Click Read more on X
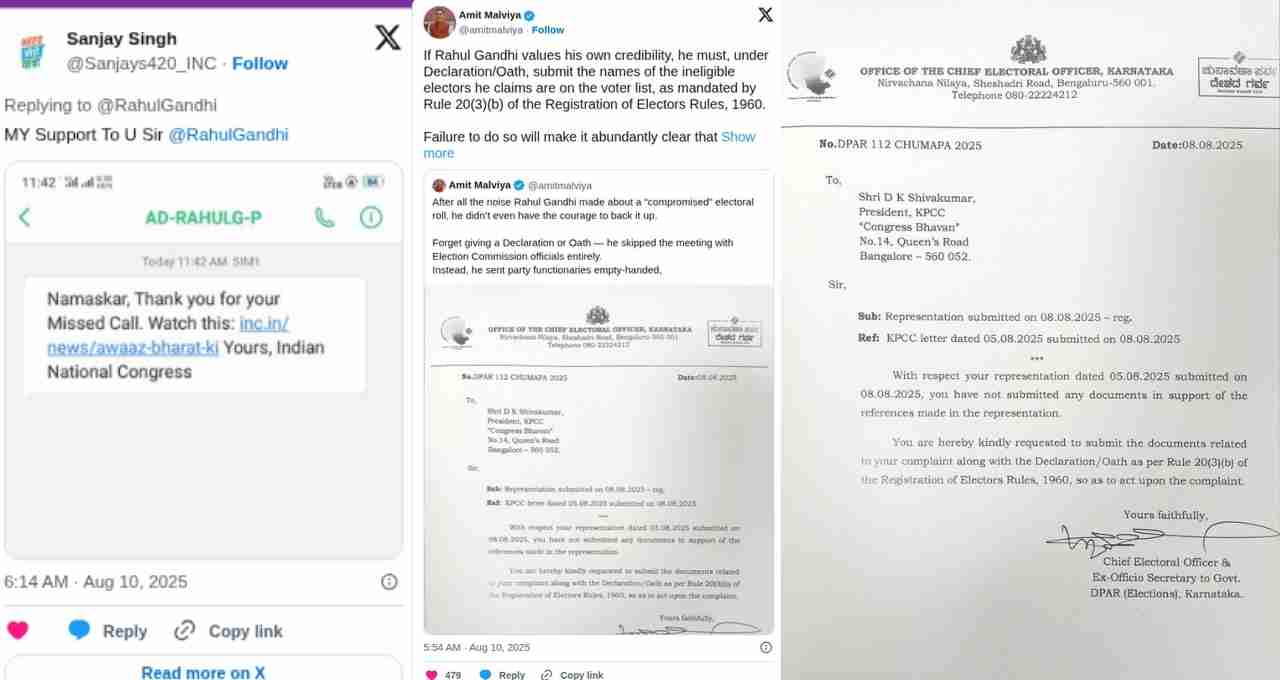 [203, 672]
